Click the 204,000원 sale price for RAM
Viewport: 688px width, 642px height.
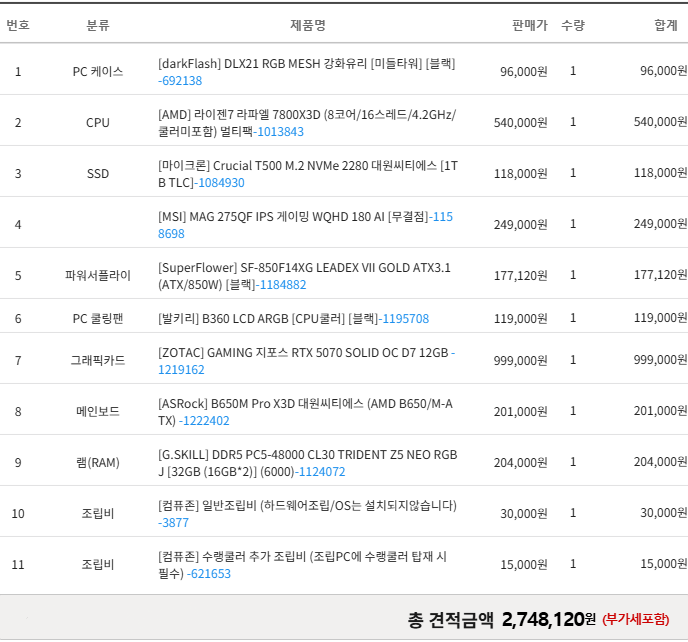[521, 462]
